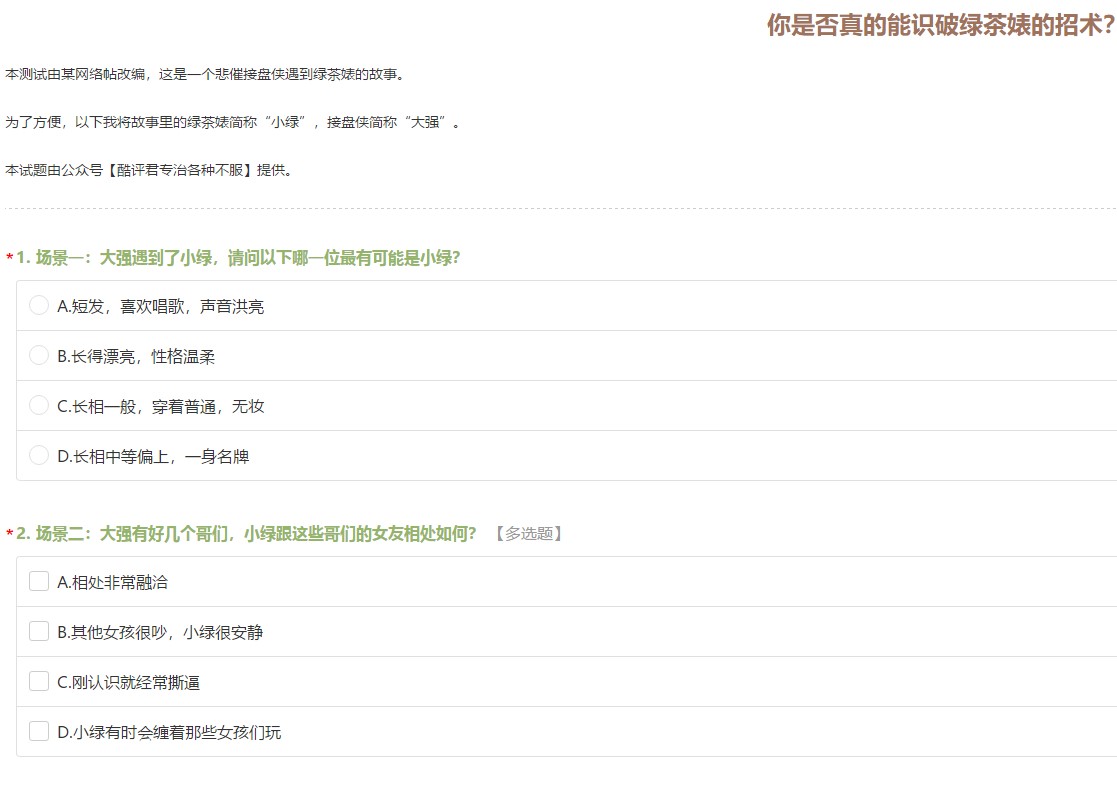Viewport: 1117px width, 793px height.
Task: Click the red asterisk before question 1
Action: 8,257
